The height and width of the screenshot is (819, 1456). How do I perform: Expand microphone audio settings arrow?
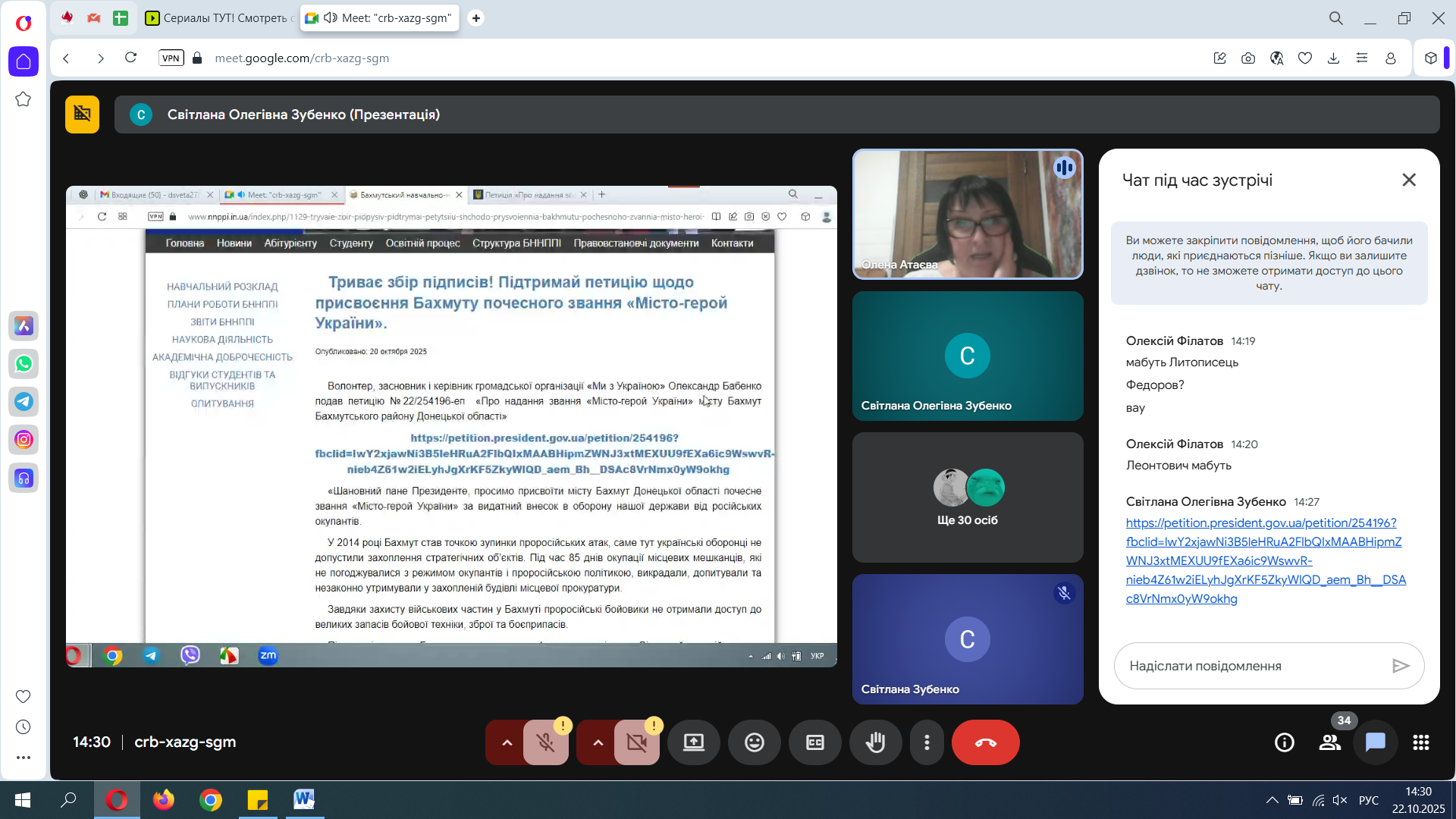tap(507, 742)
